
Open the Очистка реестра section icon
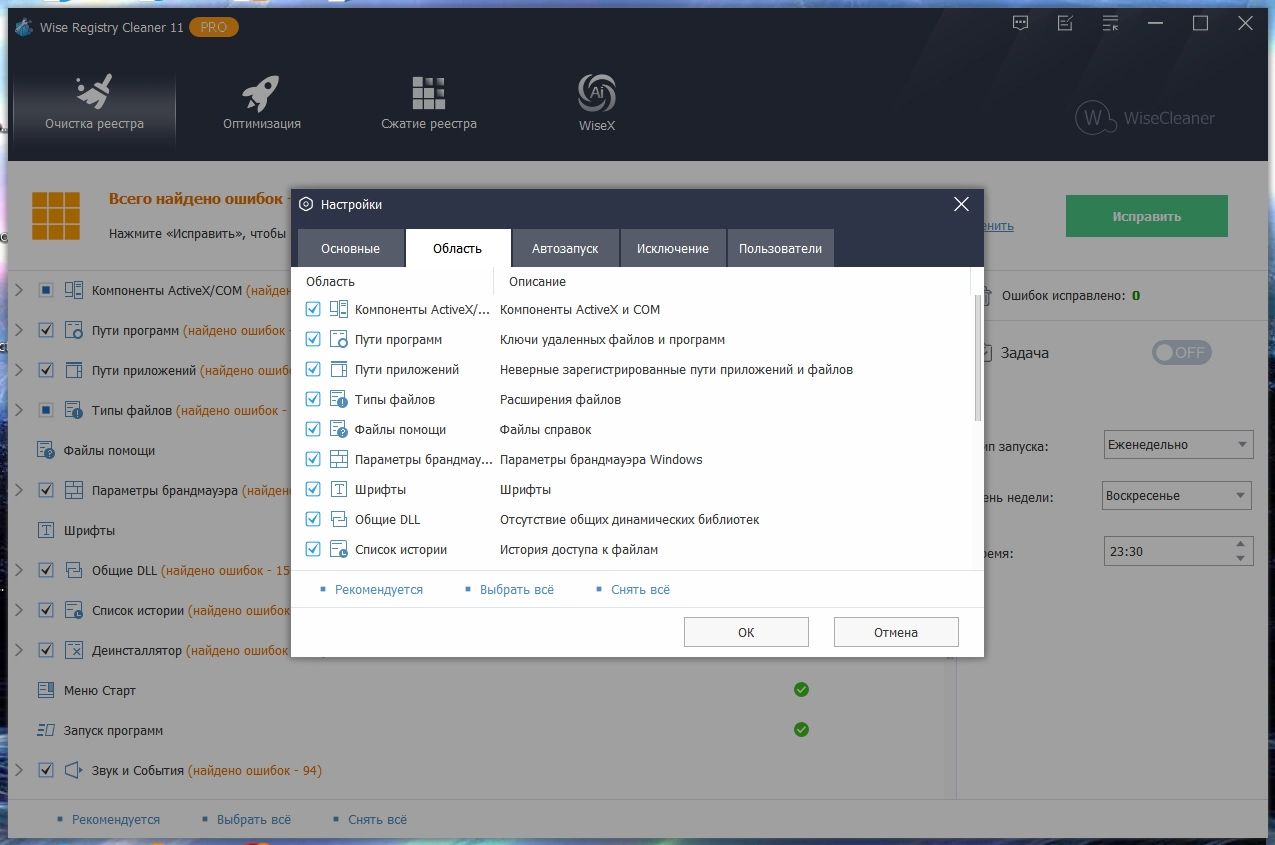pyautogui.click(x=94, y=92)
